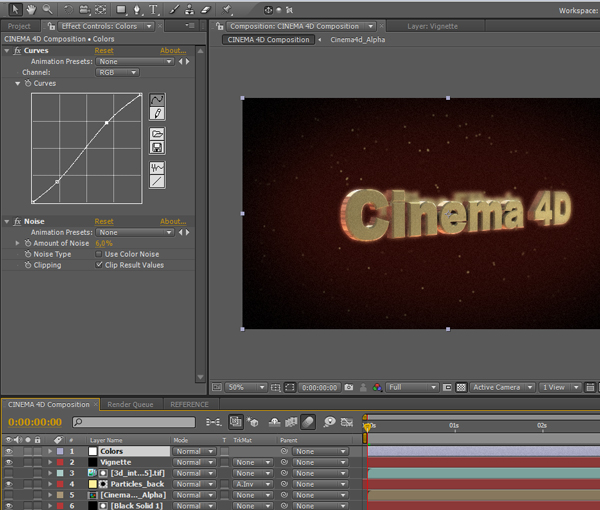Show the 3d_int tif layer
Viewport: 600px width, 510px height.
point(8,473)
